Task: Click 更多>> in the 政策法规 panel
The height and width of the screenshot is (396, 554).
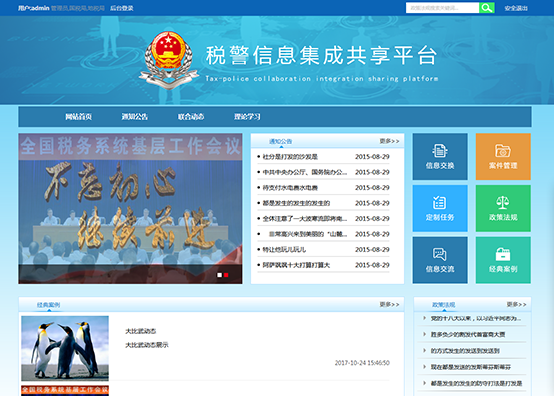Action: pyautogui.click(x=517, y=305)
